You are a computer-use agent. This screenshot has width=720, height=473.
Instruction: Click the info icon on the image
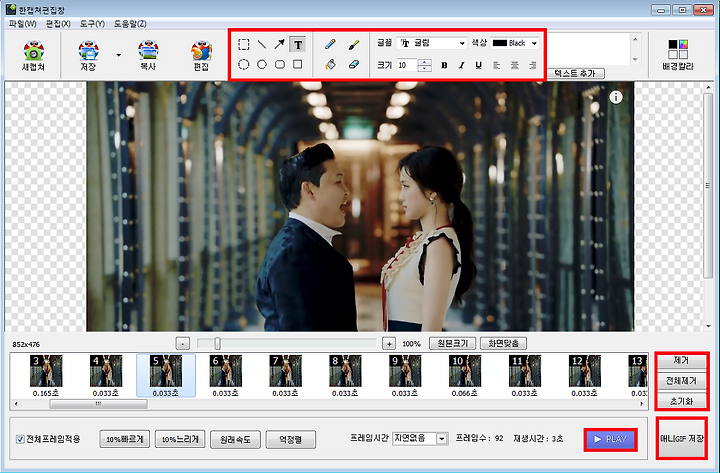tap(616, 97)
